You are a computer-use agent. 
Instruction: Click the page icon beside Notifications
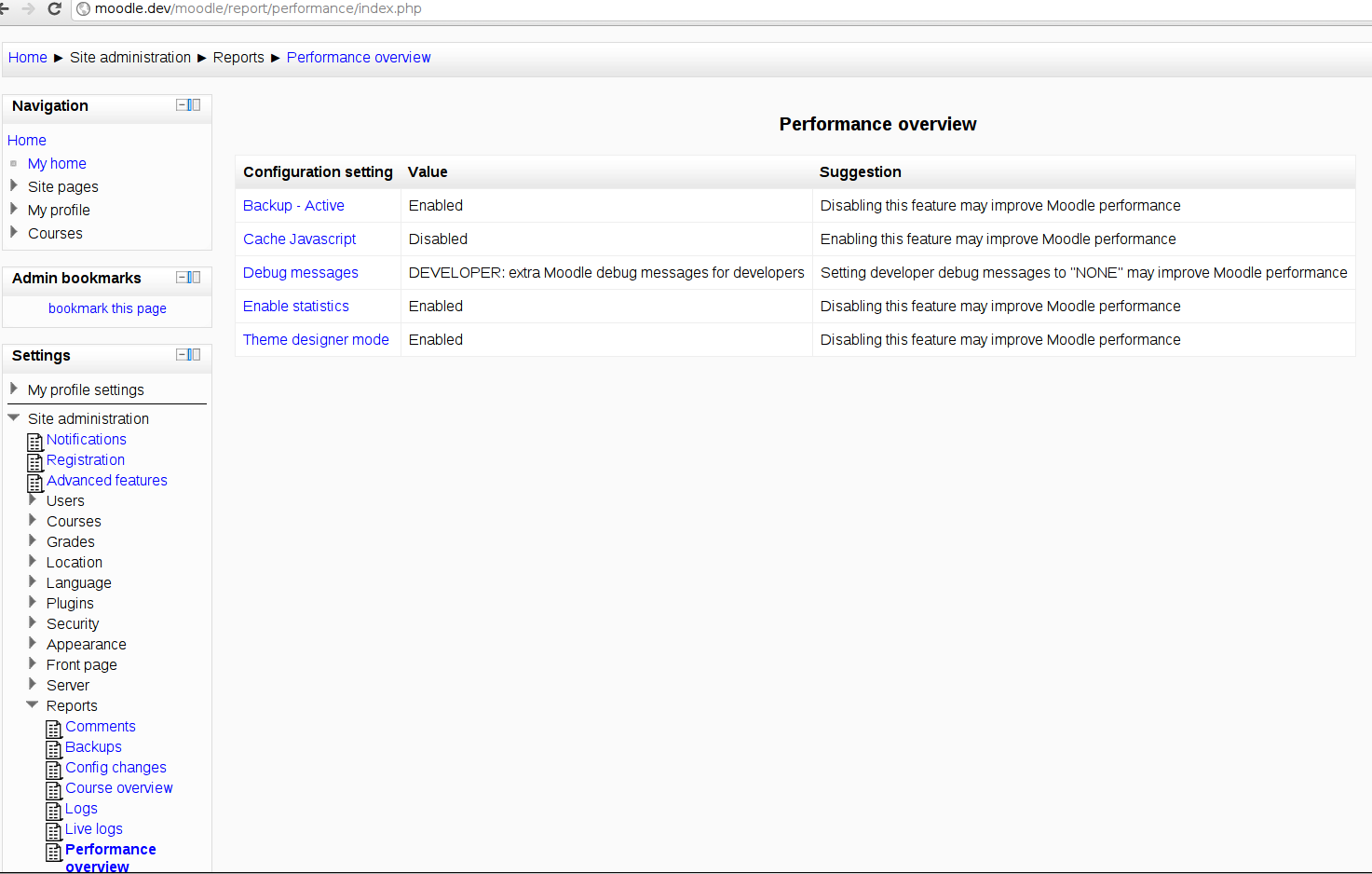[x=35, y=442]
